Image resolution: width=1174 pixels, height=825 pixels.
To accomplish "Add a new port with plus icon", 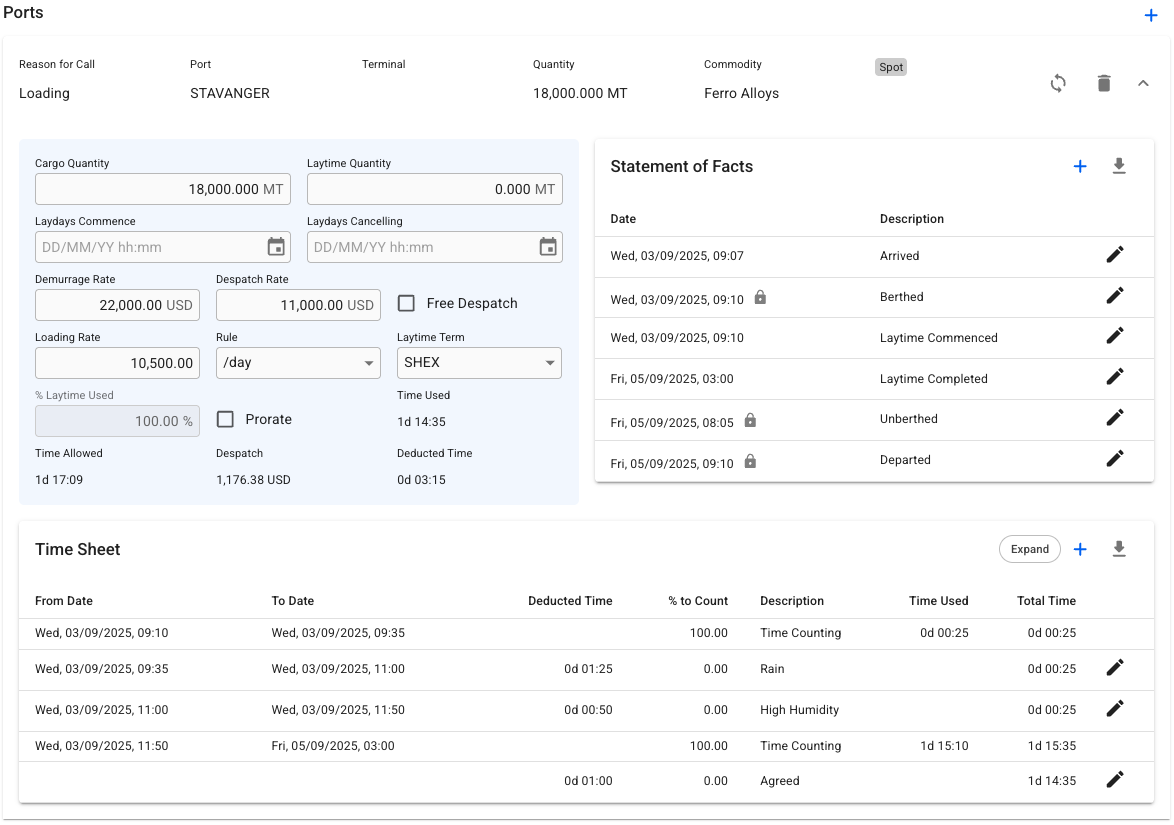I will (x=1151, y=15).
